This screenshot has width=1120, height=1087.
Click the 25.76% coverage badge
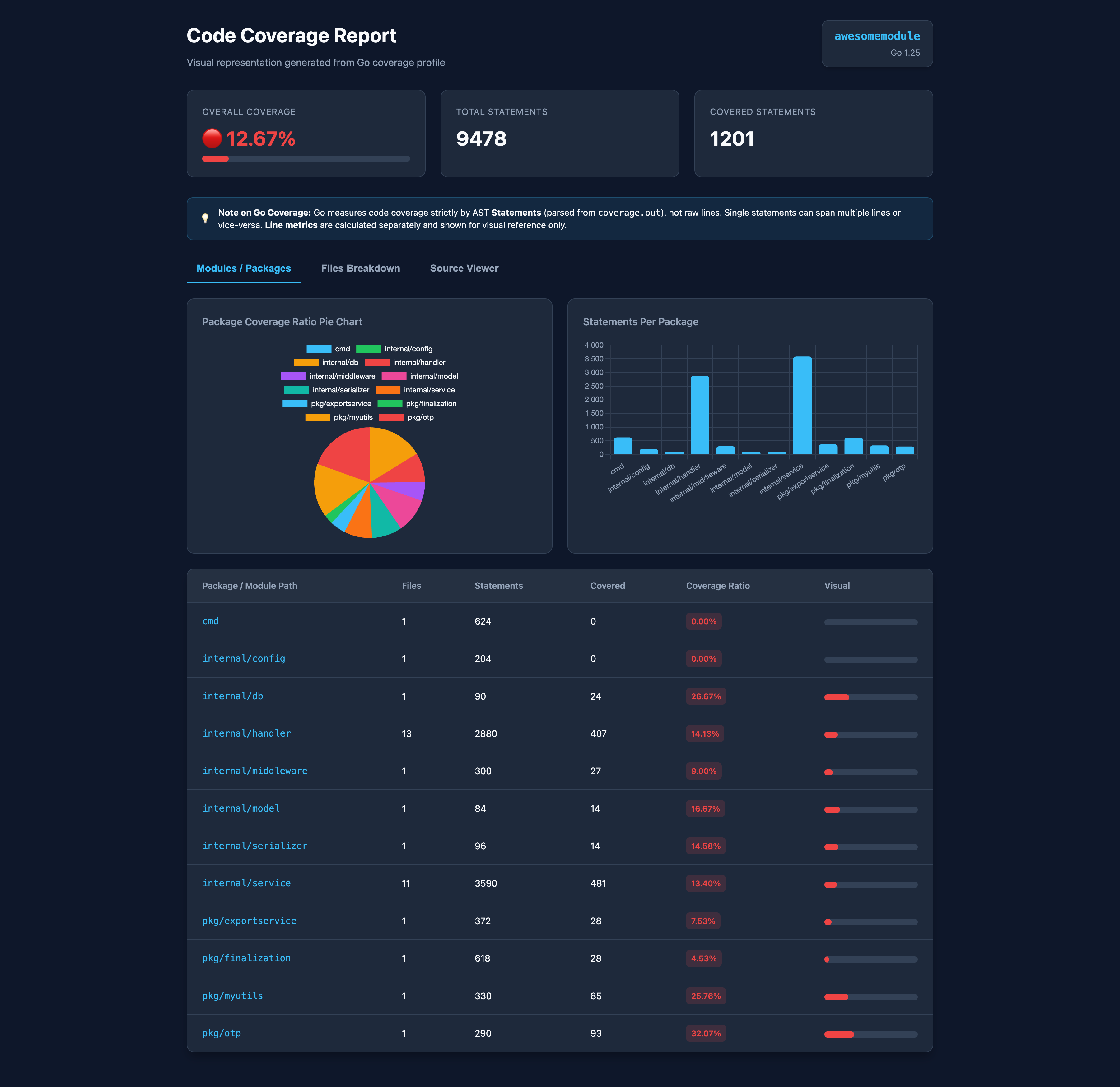click(706, 996)
